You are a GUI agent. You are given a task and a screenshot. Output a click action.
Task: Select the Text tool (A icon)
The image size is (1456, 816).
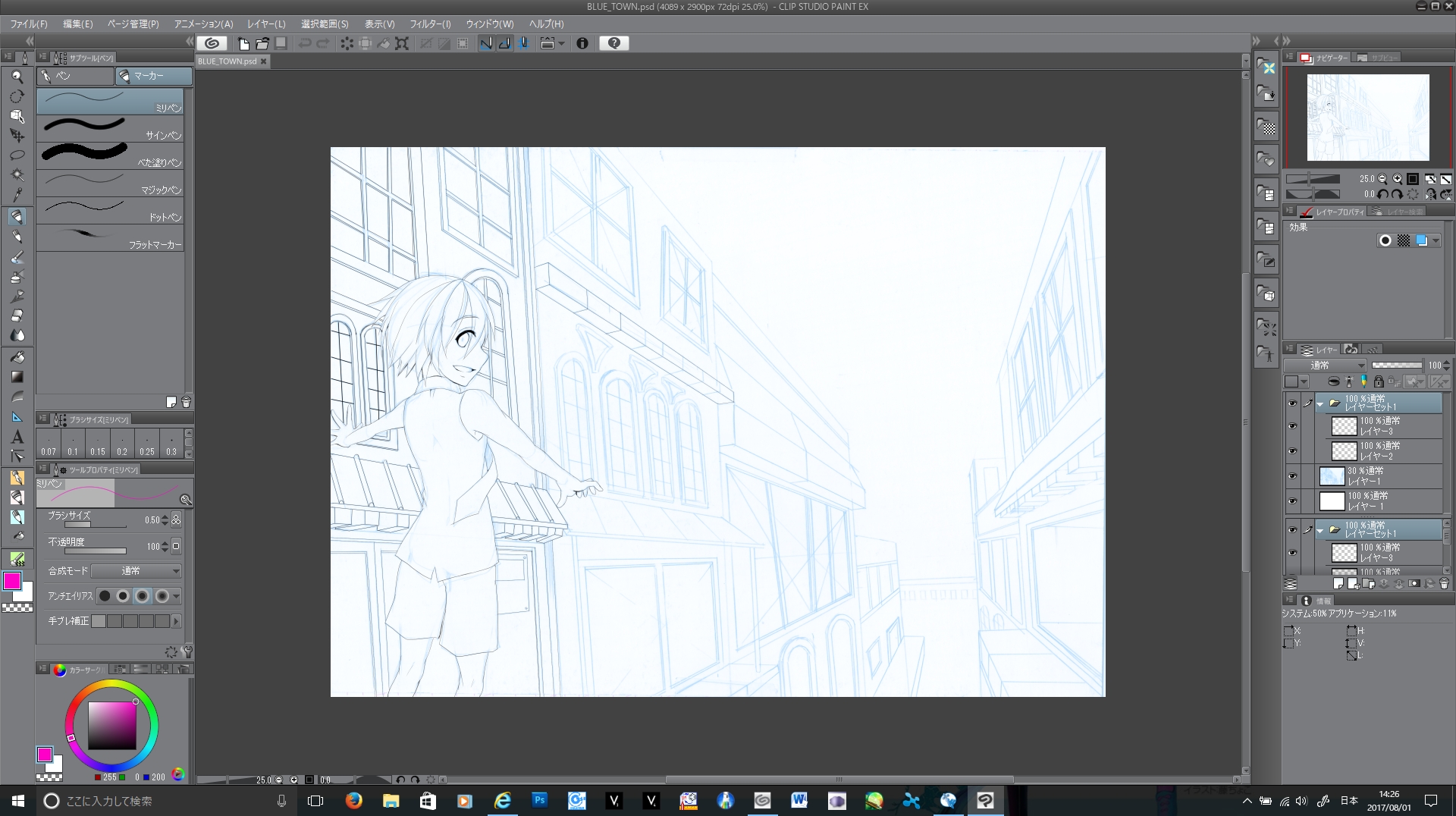coord(17,437)
